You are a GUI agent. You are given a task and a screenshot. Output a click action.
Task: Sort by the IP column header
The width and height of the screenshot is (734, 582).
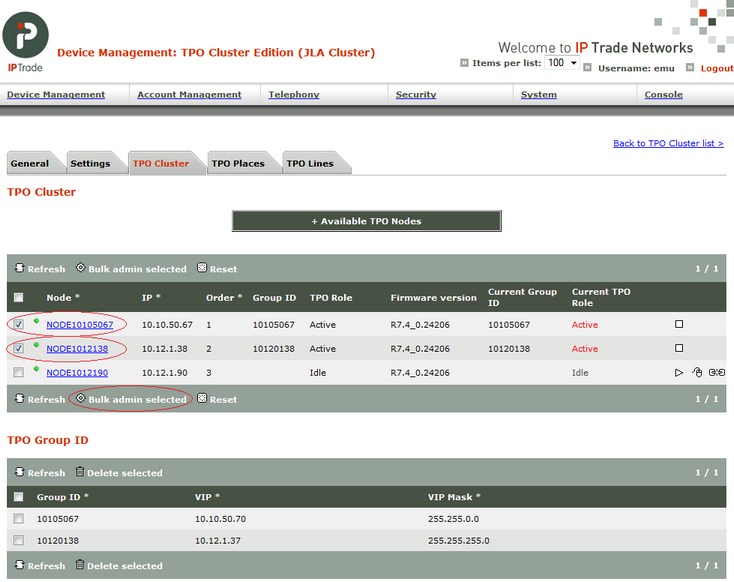[x=151, y=297]
